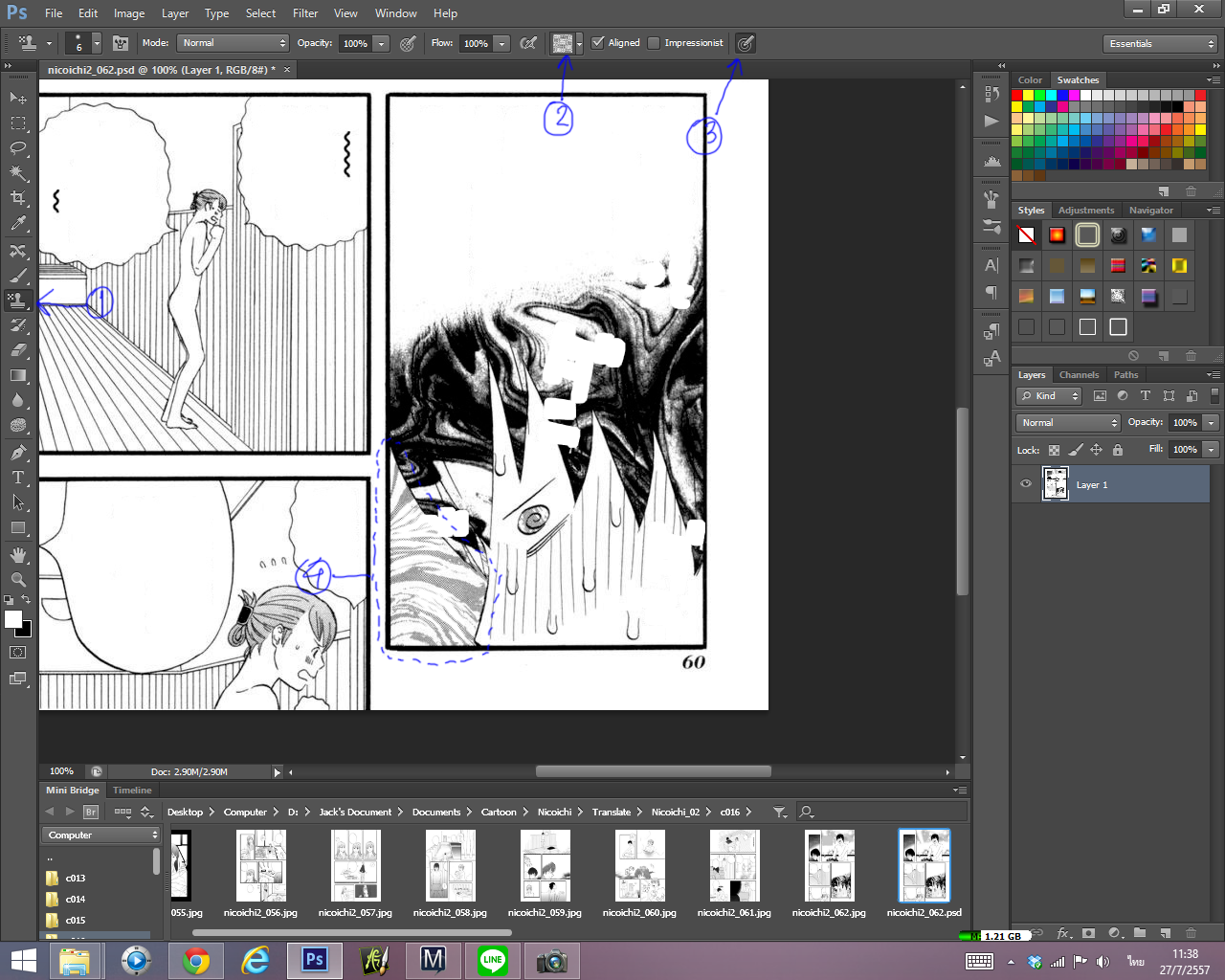Select the Eyedropper tool

click(18, 224)
